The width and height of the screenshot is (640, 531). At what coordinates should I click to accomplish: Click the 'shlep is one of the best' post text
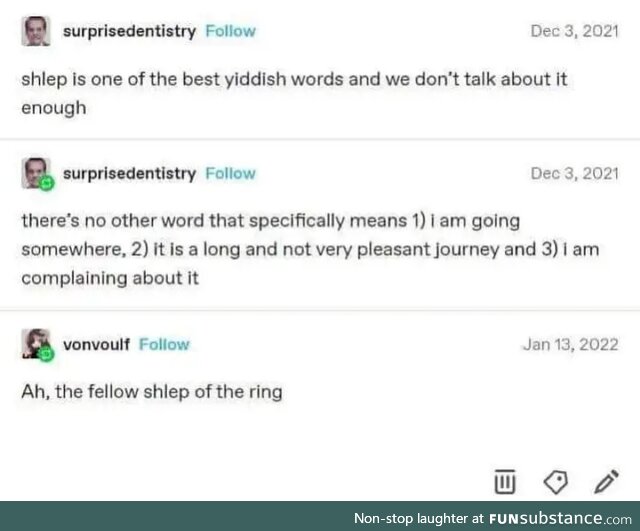coord(294,93)
